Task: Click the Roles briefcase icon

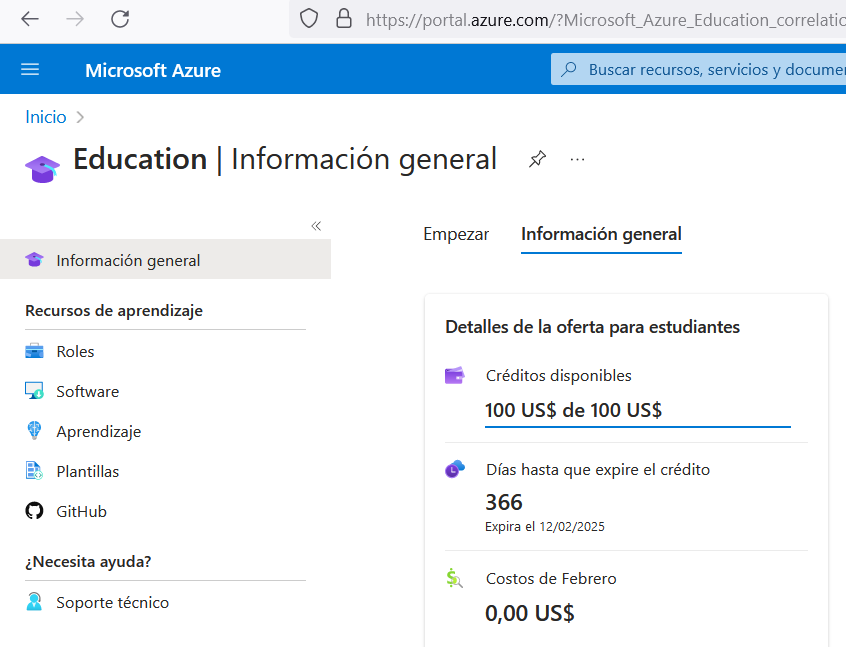Action: [x=35, y=351]
